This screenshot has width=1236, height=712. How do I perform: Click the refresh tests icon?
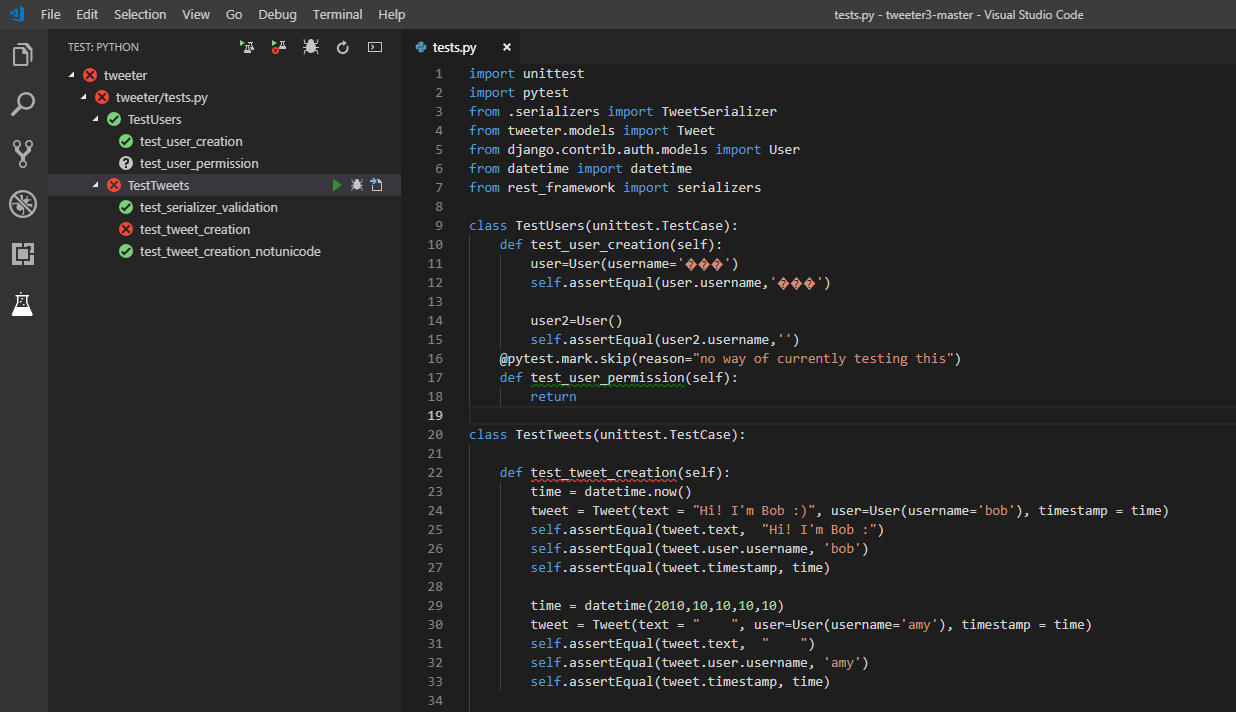(343, 47)
